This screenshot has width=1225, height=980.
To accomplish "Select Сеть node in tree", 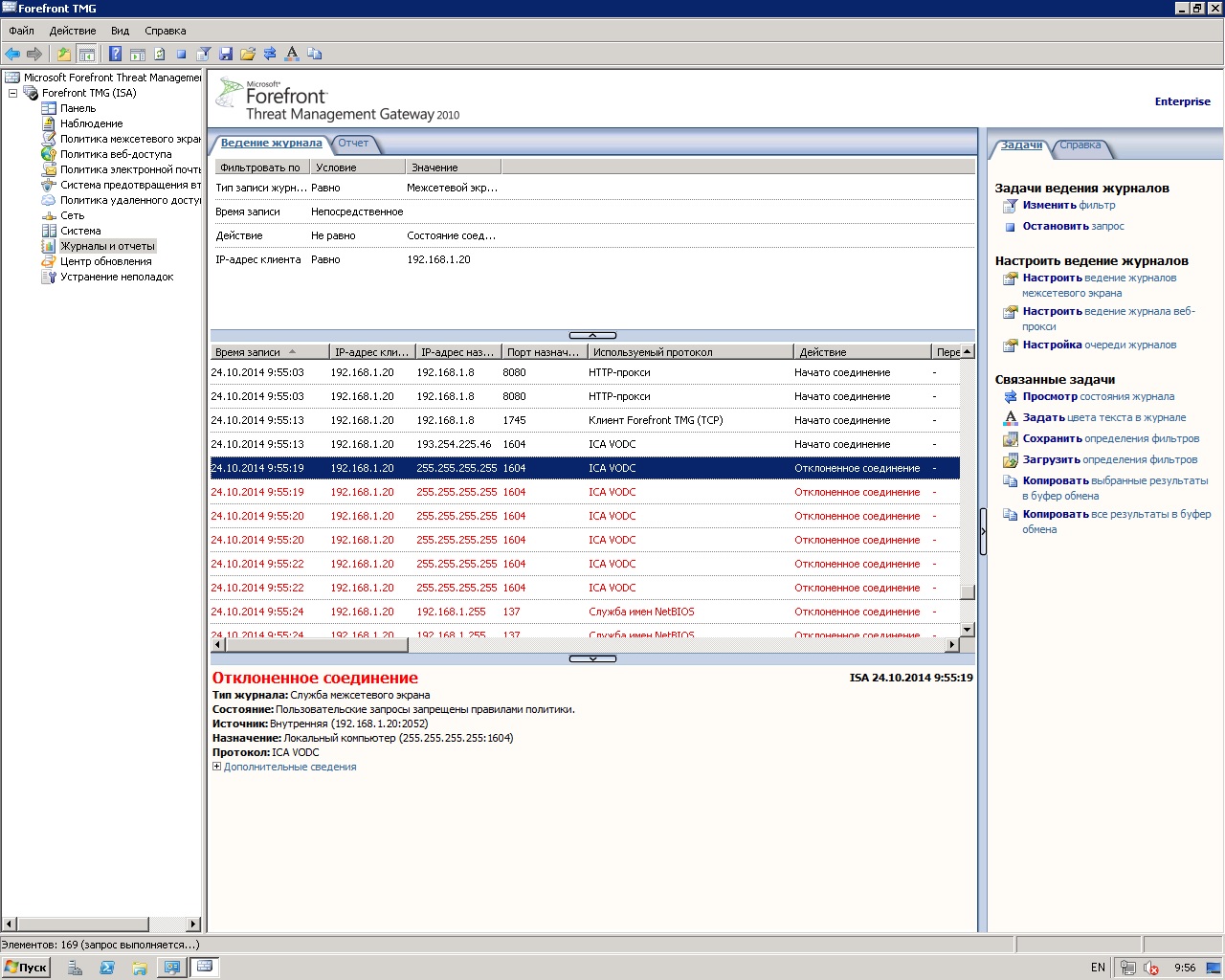I will point(72,215).
